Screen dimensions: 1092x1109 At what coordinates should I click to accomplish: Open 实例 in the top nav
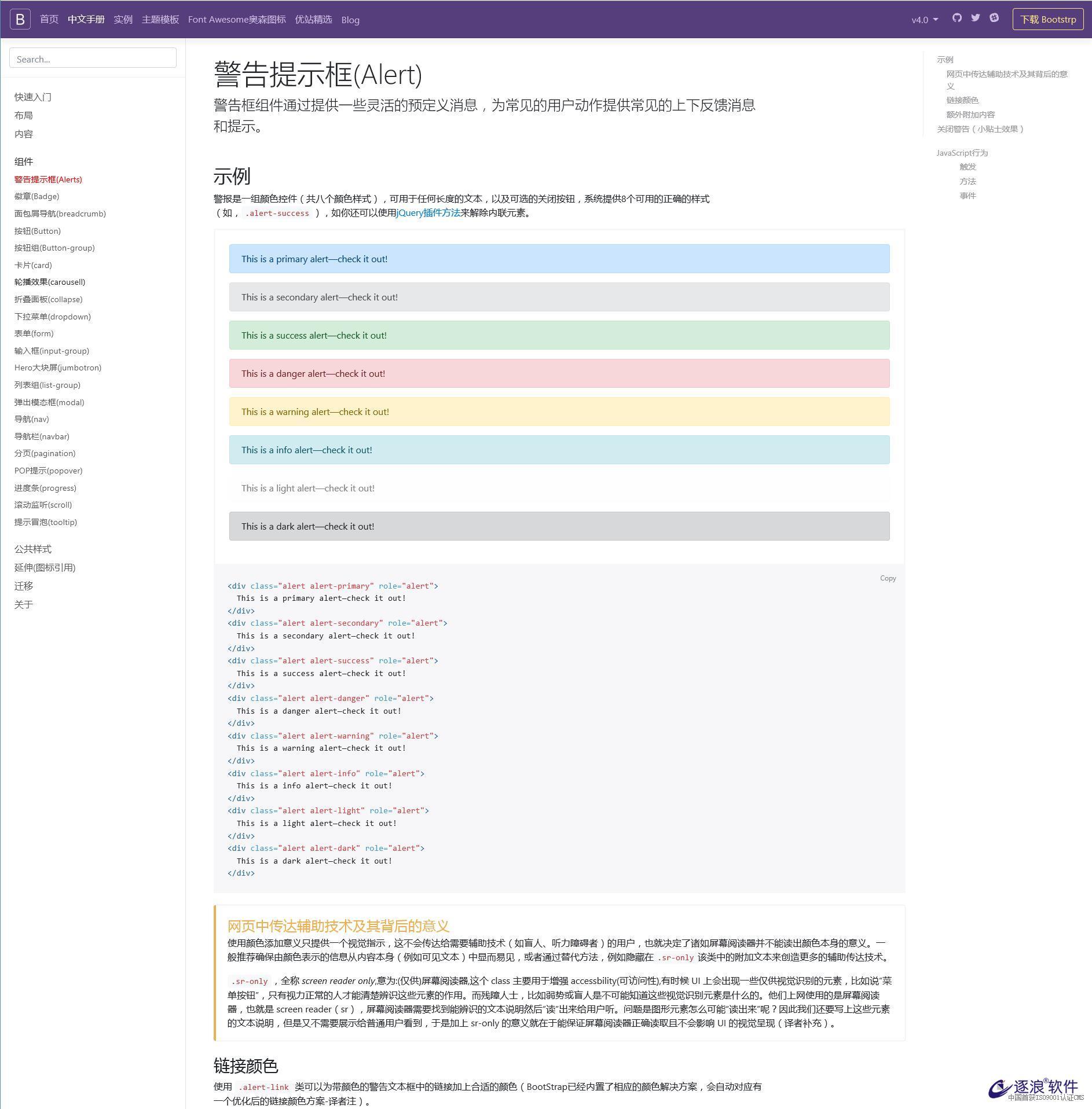(x=123, y=20)
